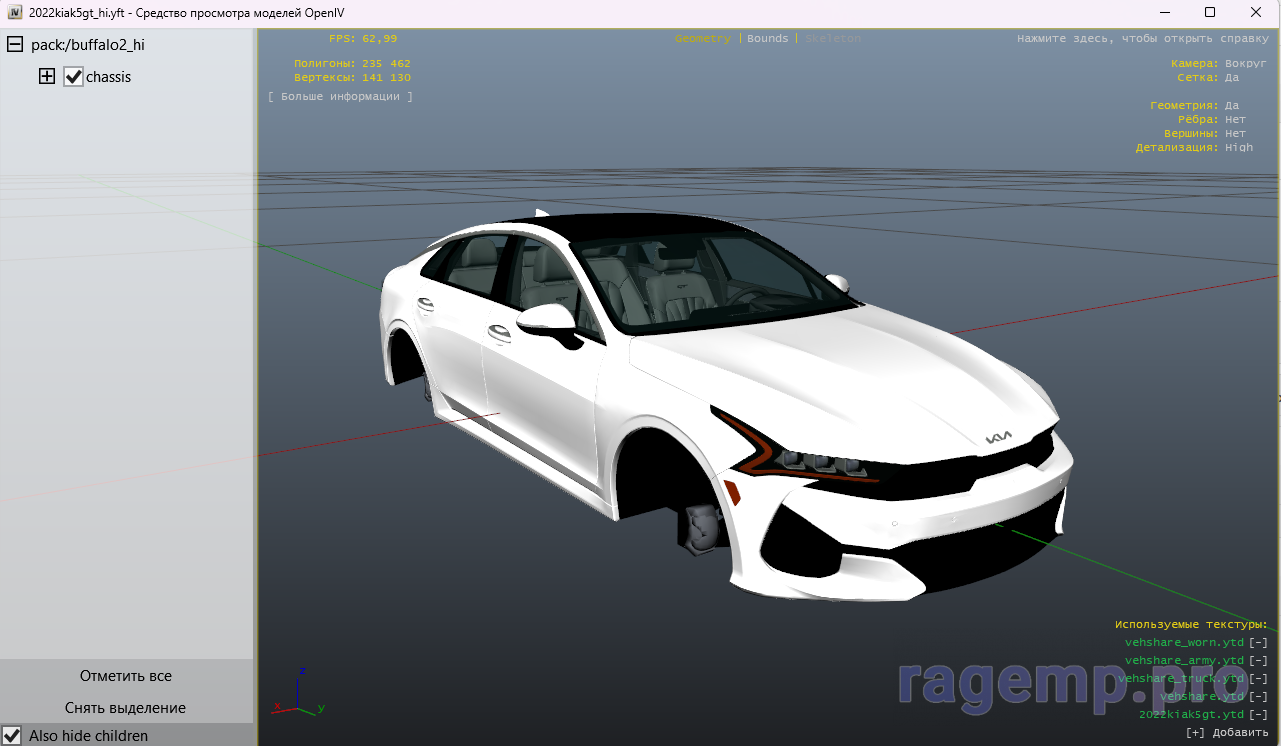Switch to the Bounds view tab
The height and width of the screenshot is (746, 1281).
coord(768,38)
